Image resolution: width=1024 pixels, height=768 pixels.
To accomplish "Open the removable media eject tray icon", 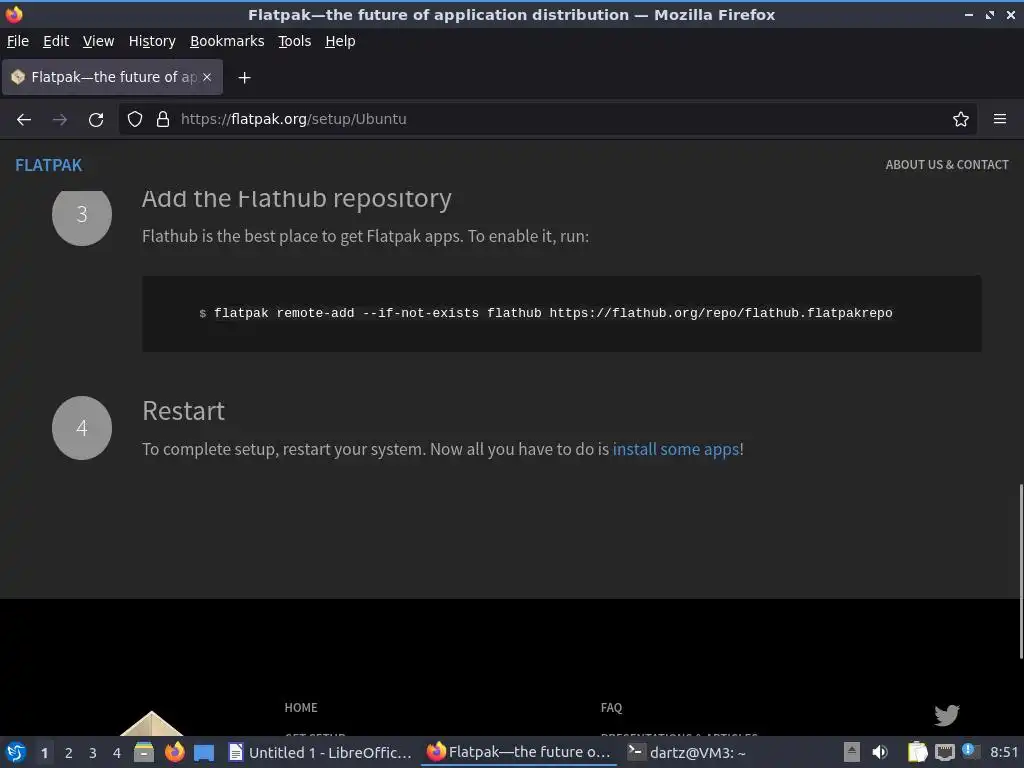I will tap(852, 752).
